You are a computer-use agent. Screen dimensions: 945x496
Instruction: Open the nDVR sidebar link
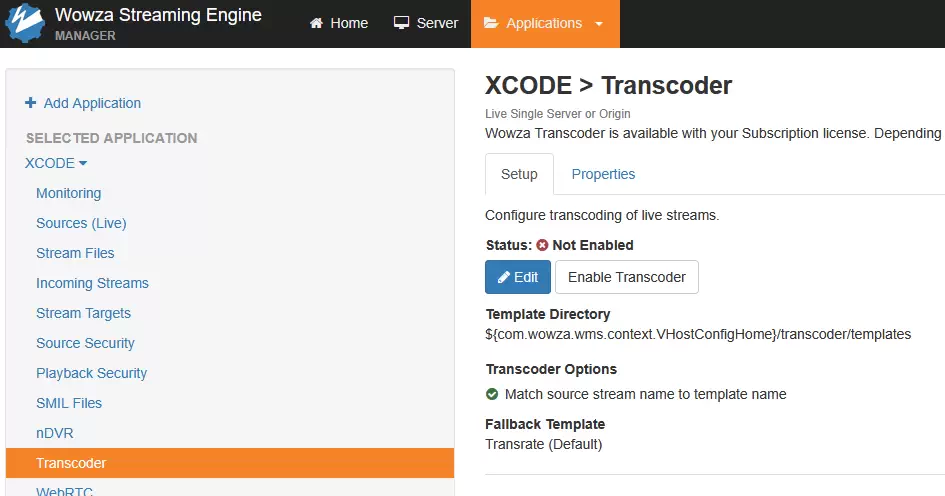point(55,433)
